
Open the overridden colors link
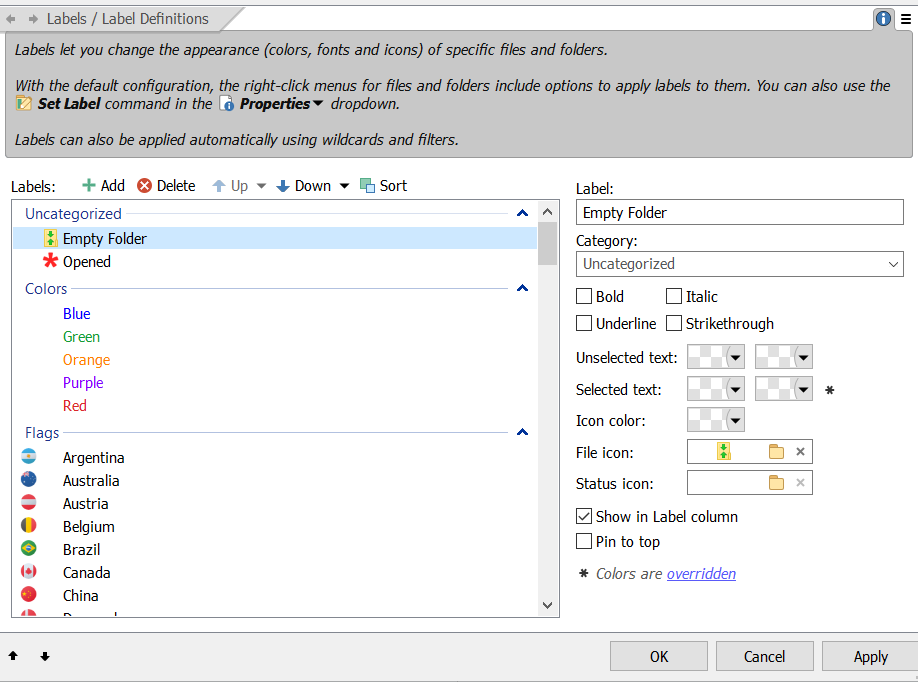(701, 574)
